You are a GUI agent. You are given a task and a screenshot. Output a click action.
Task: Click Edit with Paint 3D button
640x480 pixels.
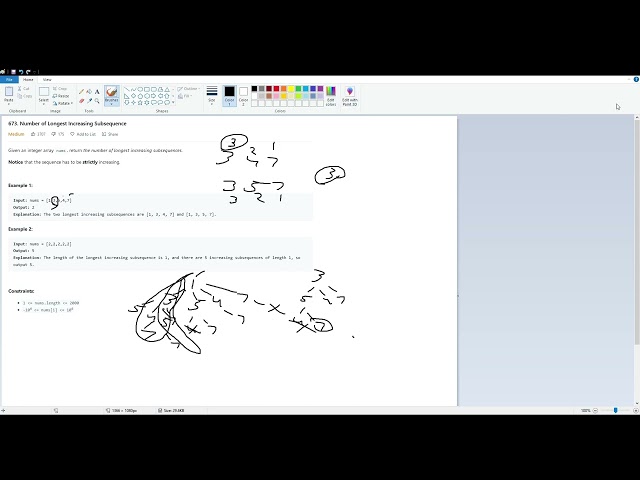coord(350,96)
